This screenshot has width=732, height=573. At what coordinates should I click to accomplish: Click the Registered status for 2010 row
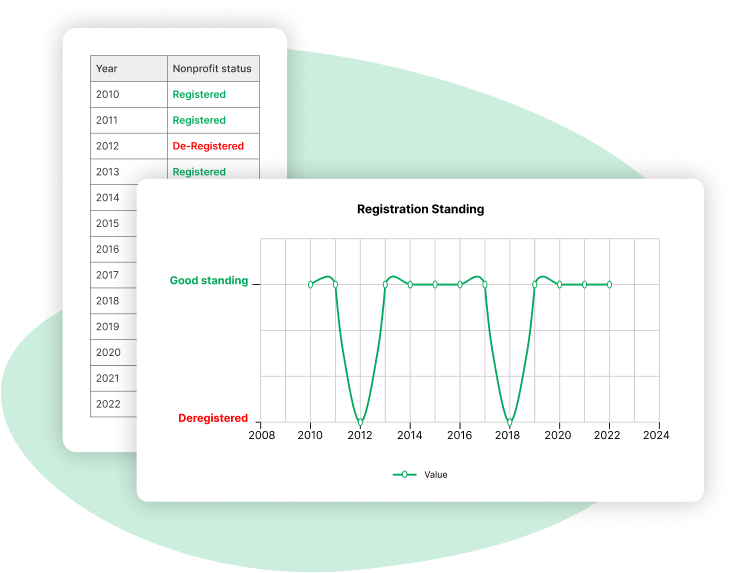tap(199, 95)
